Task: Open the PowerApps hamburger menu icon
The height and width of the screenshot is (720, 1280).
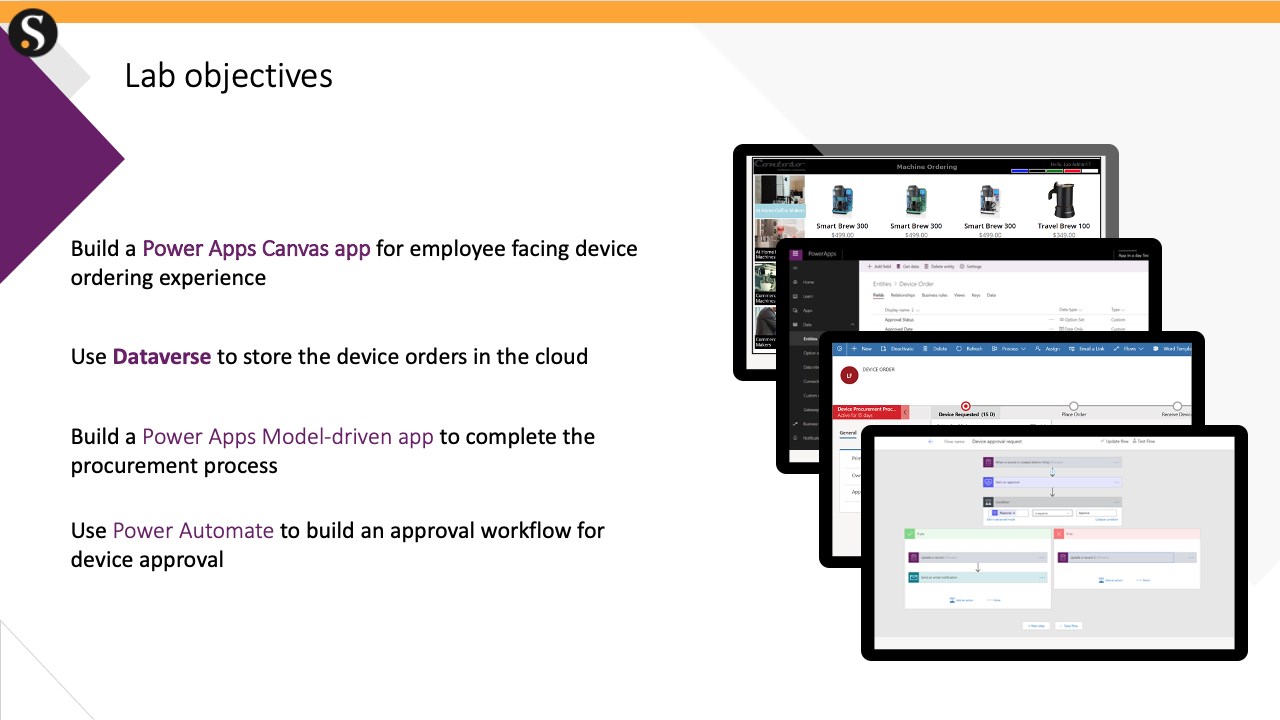Action: click(x=795, y=254)
